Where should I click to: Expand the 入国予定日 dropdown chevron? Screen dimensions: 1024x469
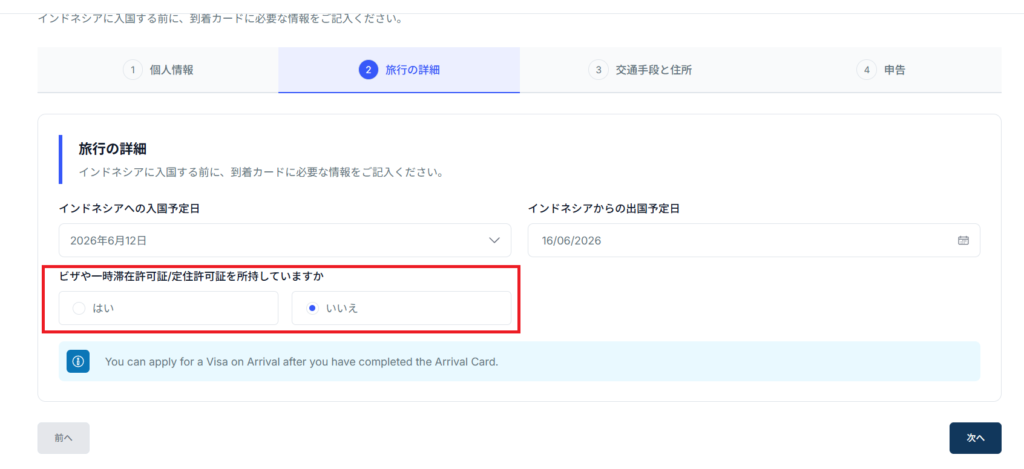coord(494,240)
